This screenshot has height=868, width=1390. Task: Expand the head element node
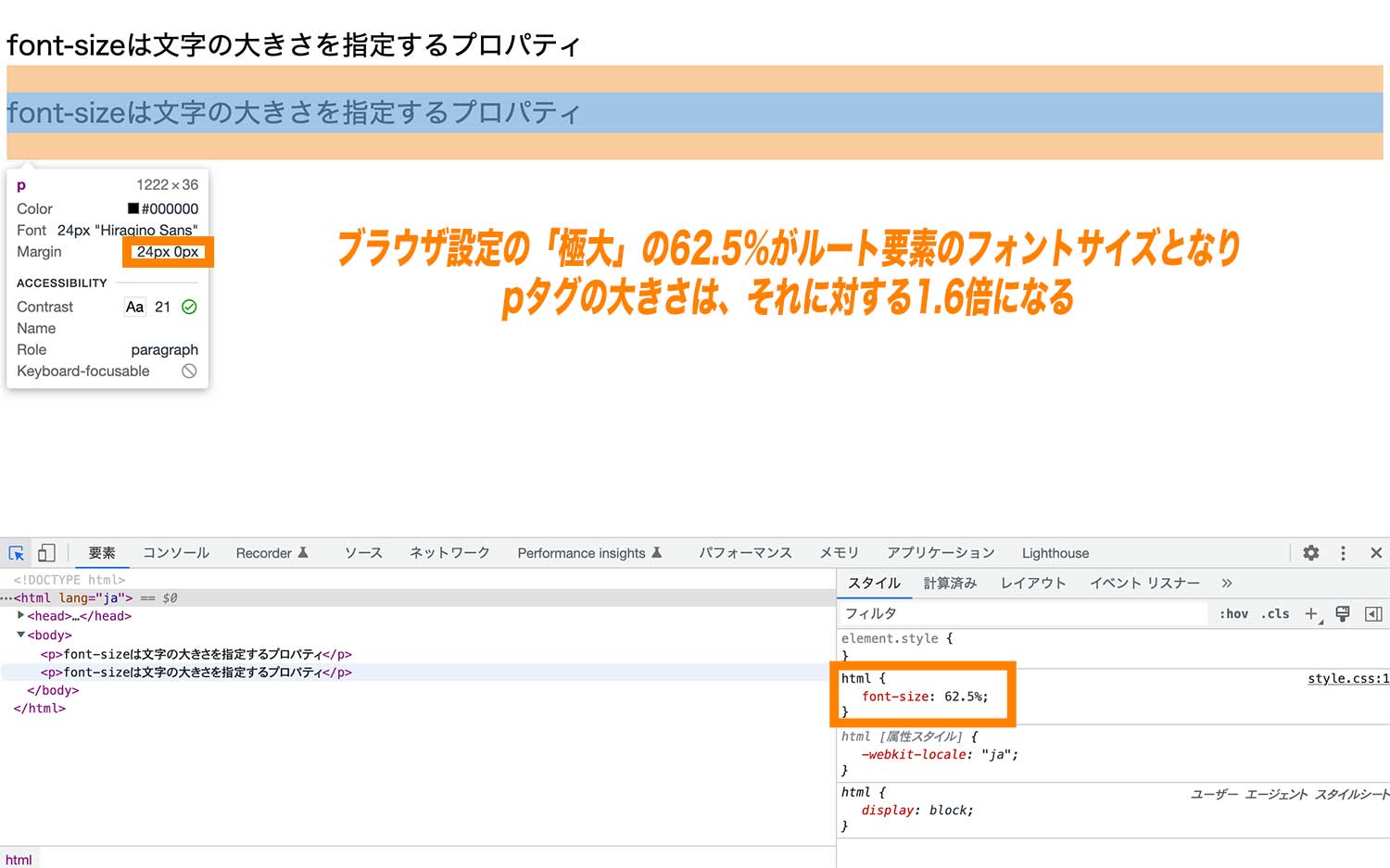pyautogui.click(x=20, y=615)
